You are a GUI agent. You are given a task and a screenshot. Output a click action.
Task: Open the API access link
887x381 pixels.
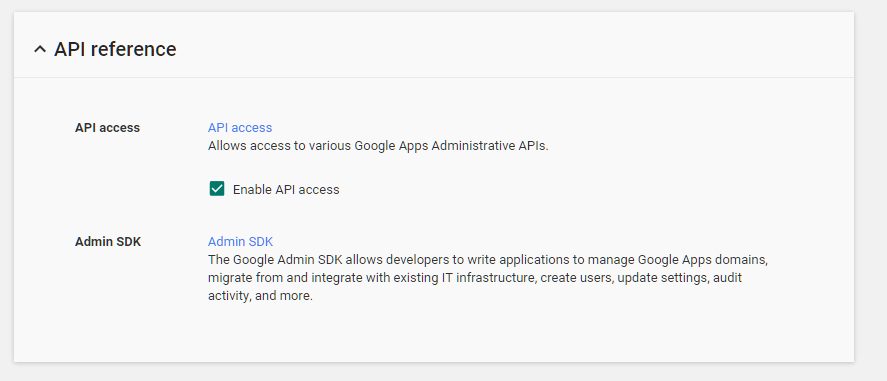coord(240,128)
